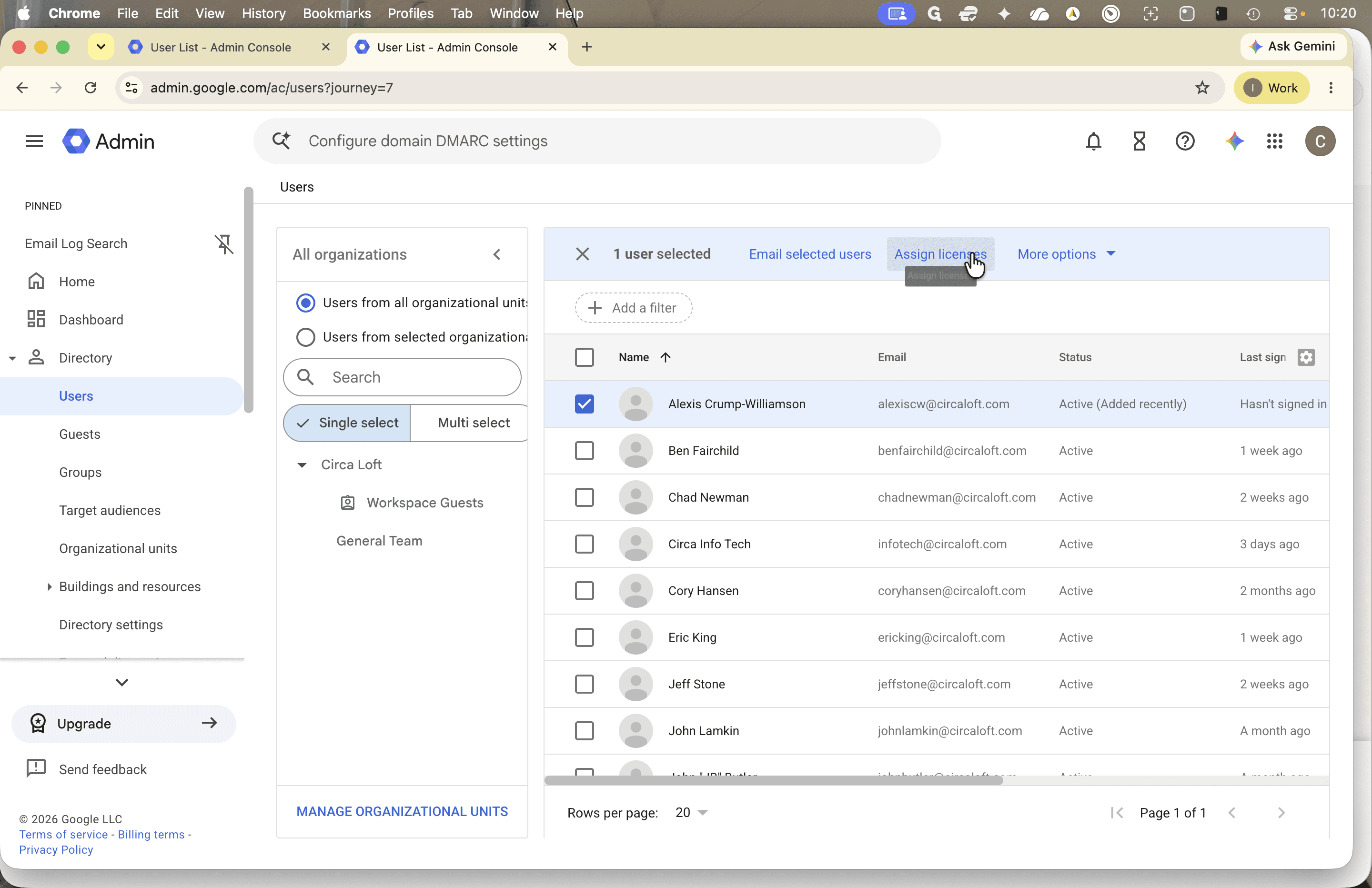Click Email selected users
Screen dimensions: 1372x888
tap(809, 254)
